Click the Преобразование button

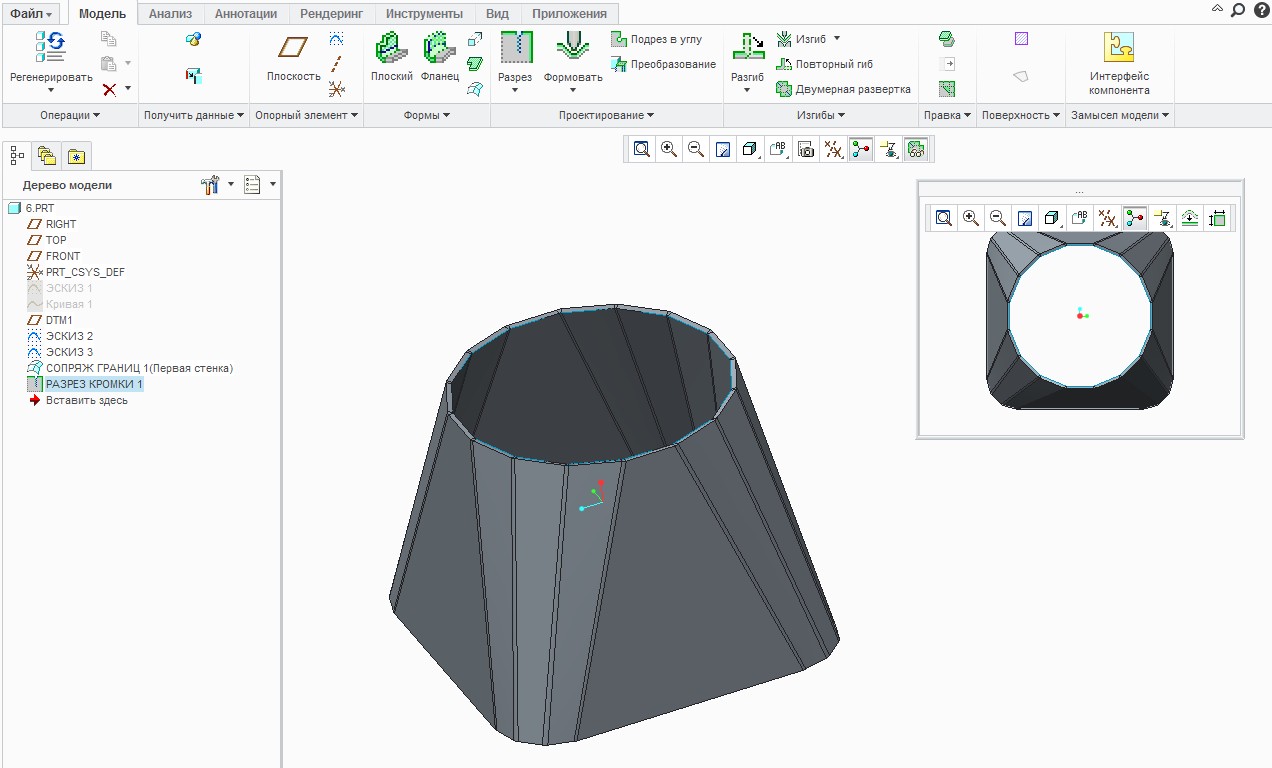[x=663, y=64]
